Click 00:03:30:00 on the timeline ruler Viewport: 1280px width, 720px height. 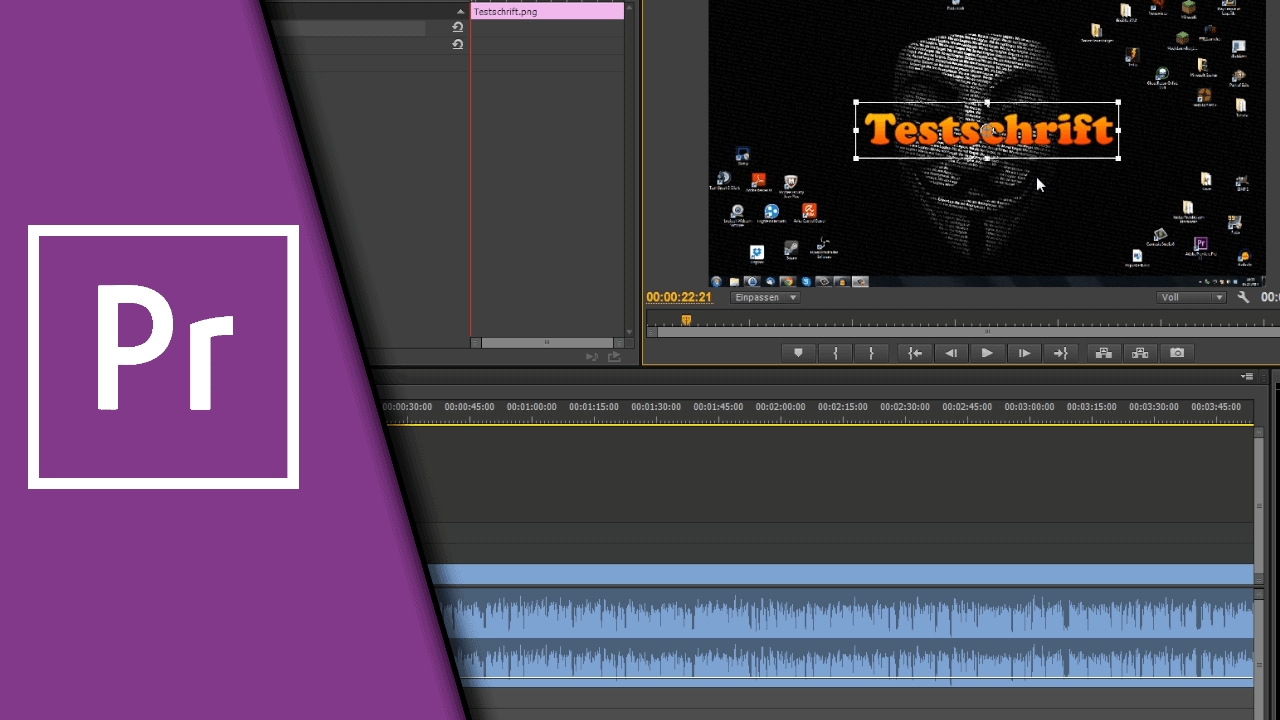click(1154, 407)
